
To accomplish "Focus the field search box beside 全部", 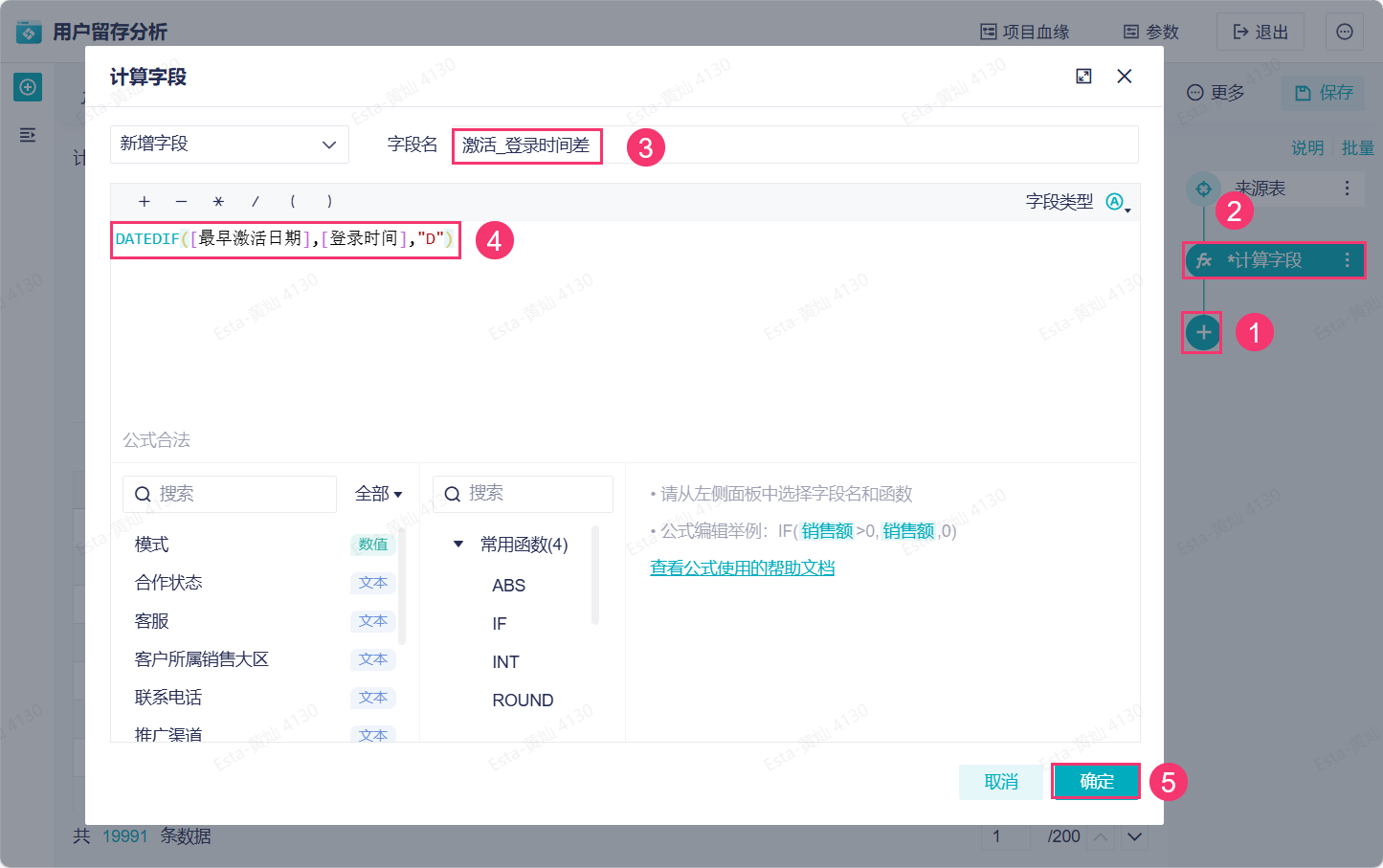I will 230,494.
